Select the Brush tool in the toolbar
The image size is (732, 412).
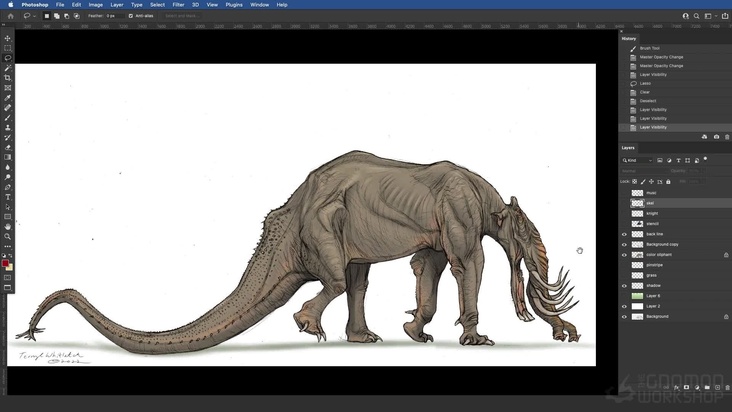coord(7,118)
